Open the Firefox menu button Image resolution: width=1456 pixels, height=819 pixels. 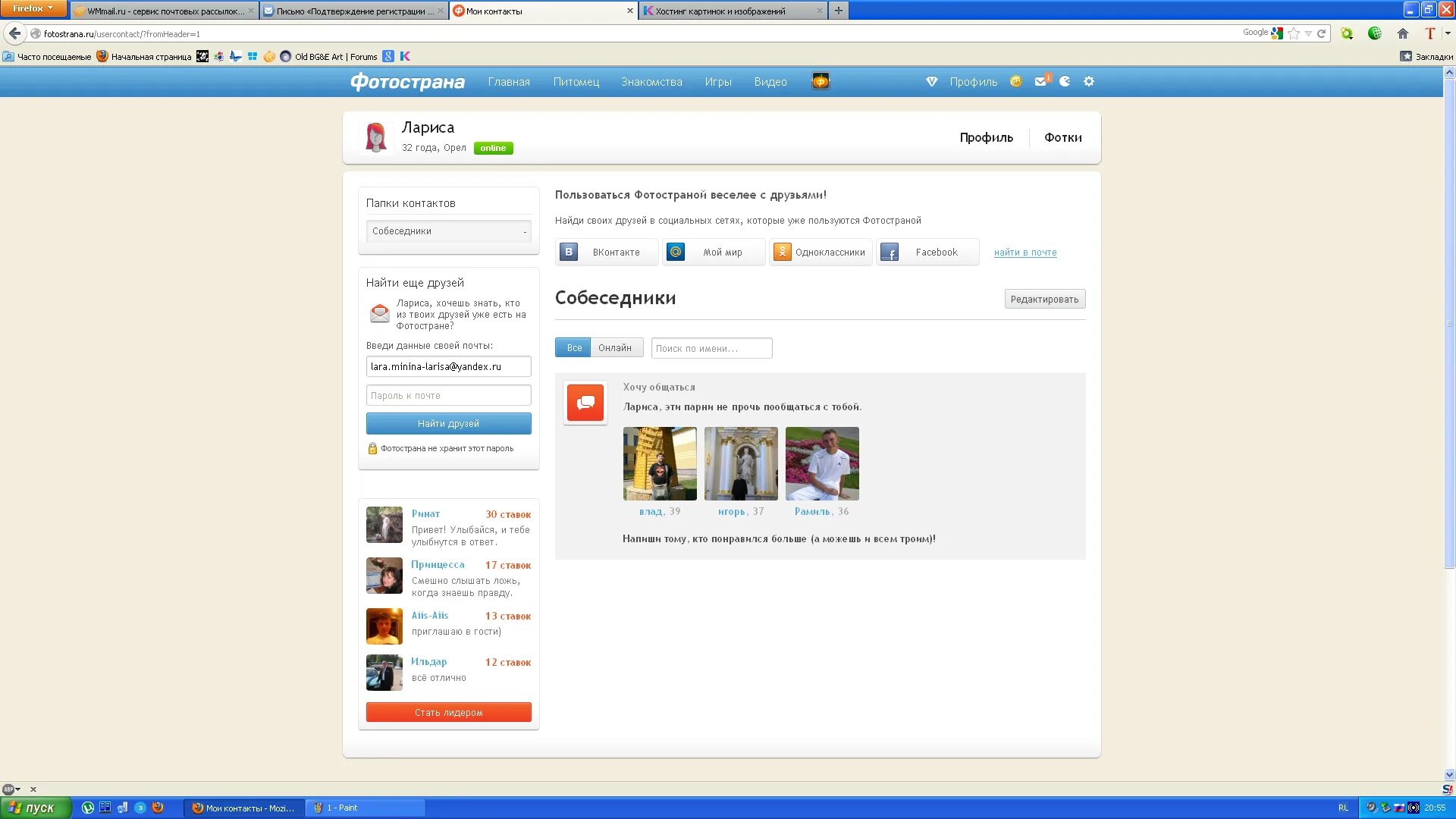point(33,8)
